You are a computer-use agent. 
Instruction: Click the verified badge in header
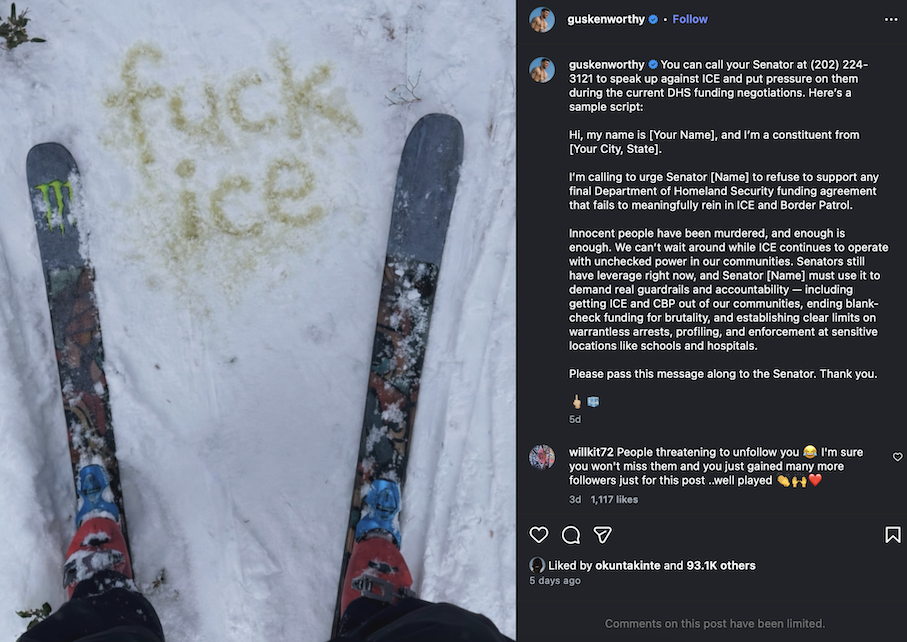(653, 19)
